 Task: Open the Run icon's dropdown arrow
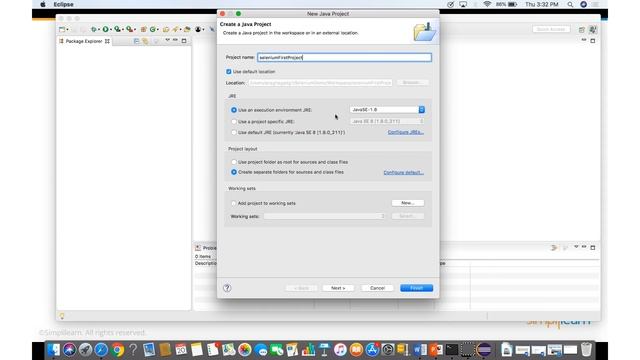pyautogui.click(x=111, y=29)
